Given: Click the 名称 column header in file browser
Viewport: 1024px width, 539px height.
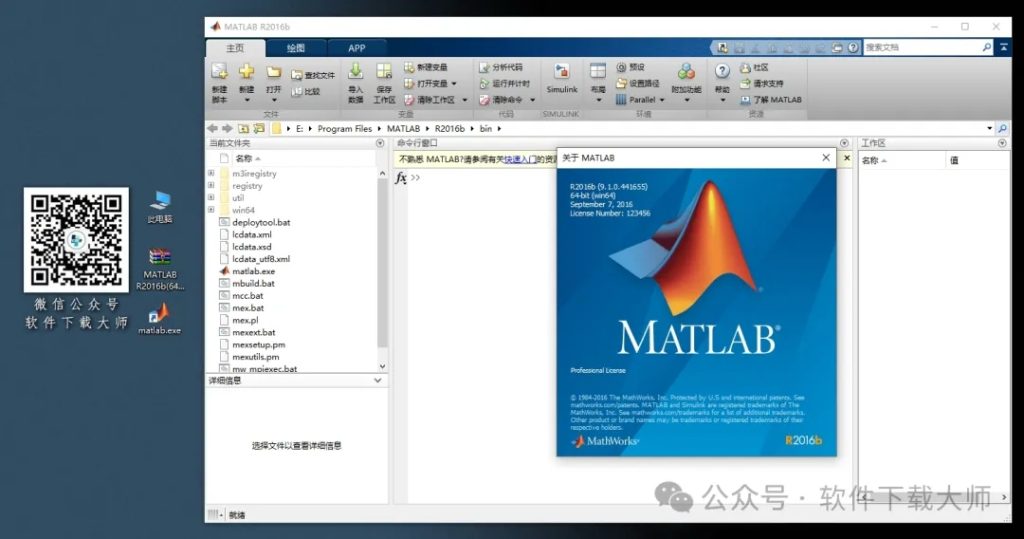Looking at the screenshot, I should tap(244, 158).
